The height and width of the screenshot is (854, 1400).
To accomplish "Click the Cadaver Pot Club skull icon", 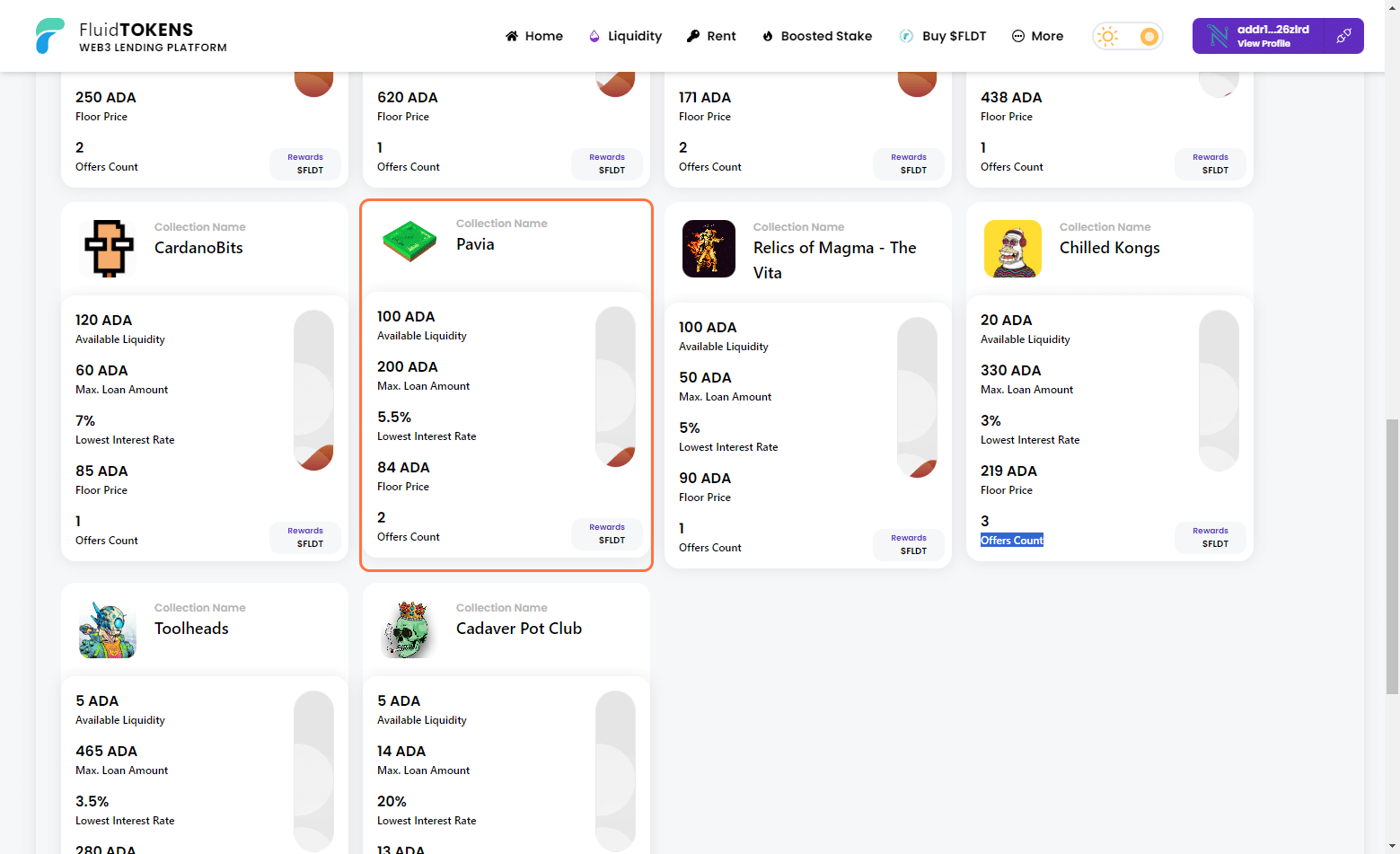I will [409, 629].
